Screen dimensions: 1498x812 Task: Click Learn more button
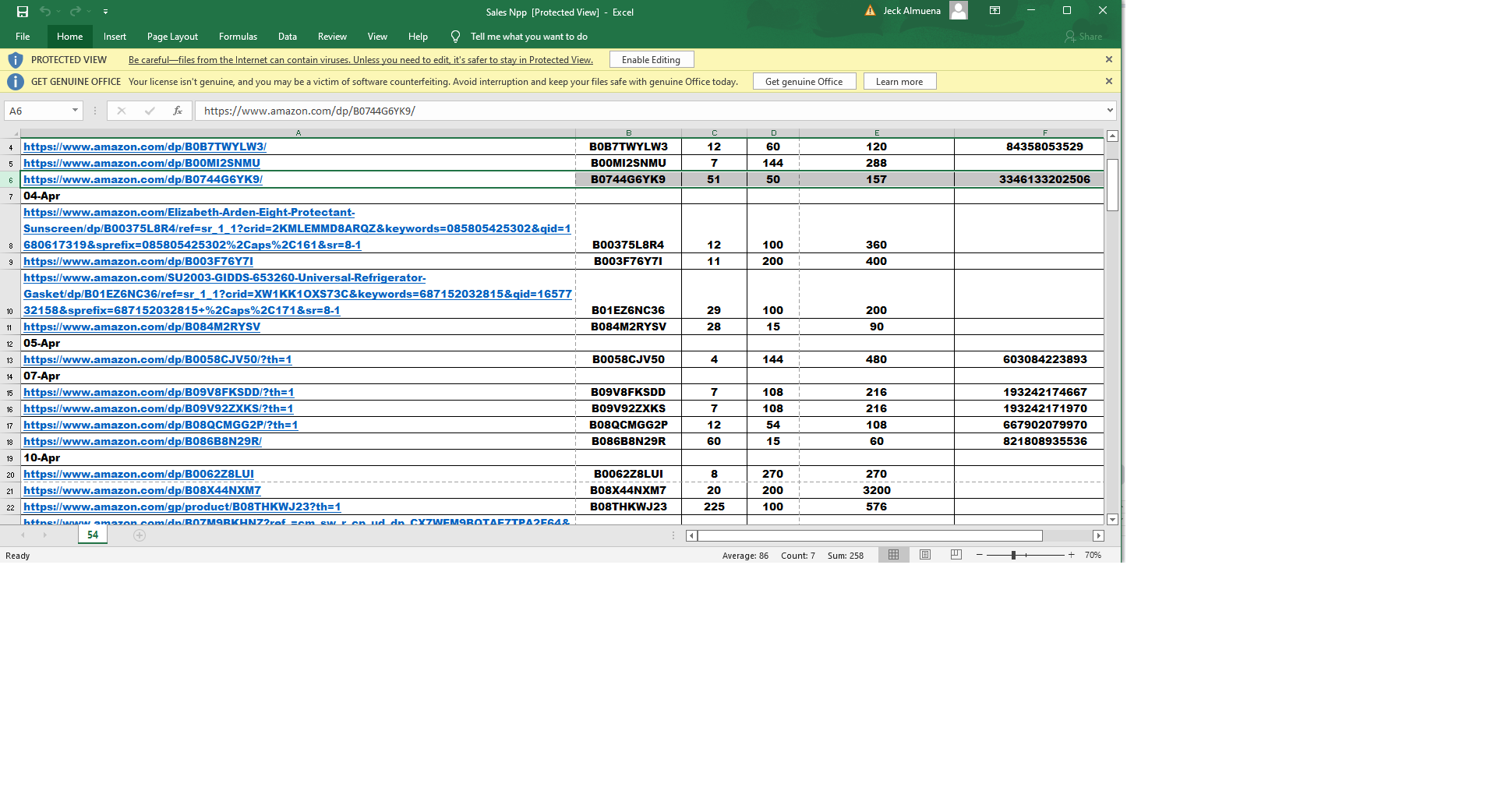(899, 82)
